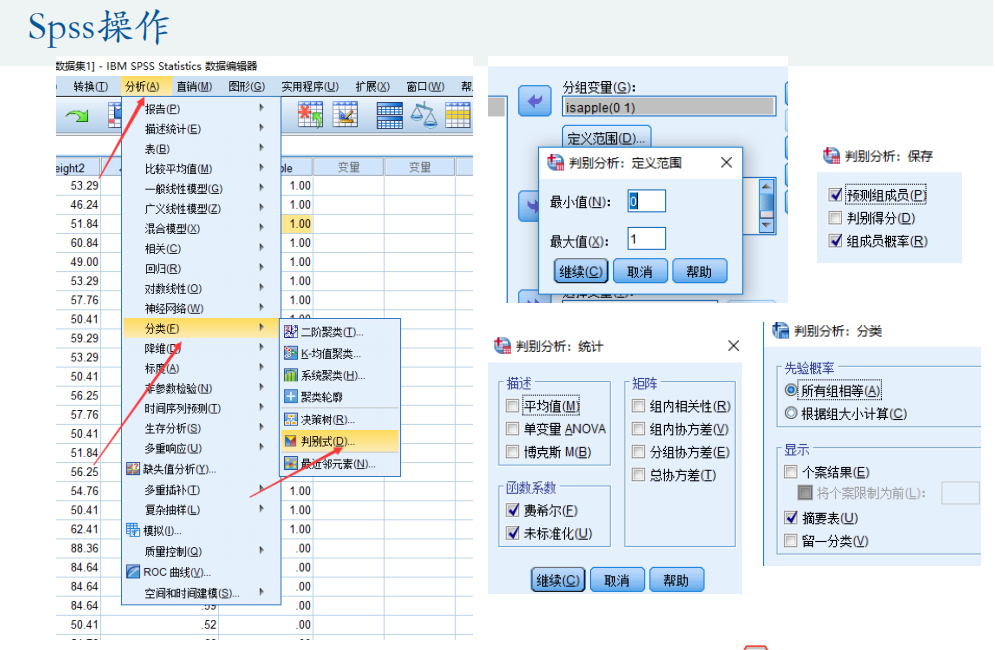Click define range (定义范围) button
The height and width of the screenshot is (650, 995).
coord(606,138)
